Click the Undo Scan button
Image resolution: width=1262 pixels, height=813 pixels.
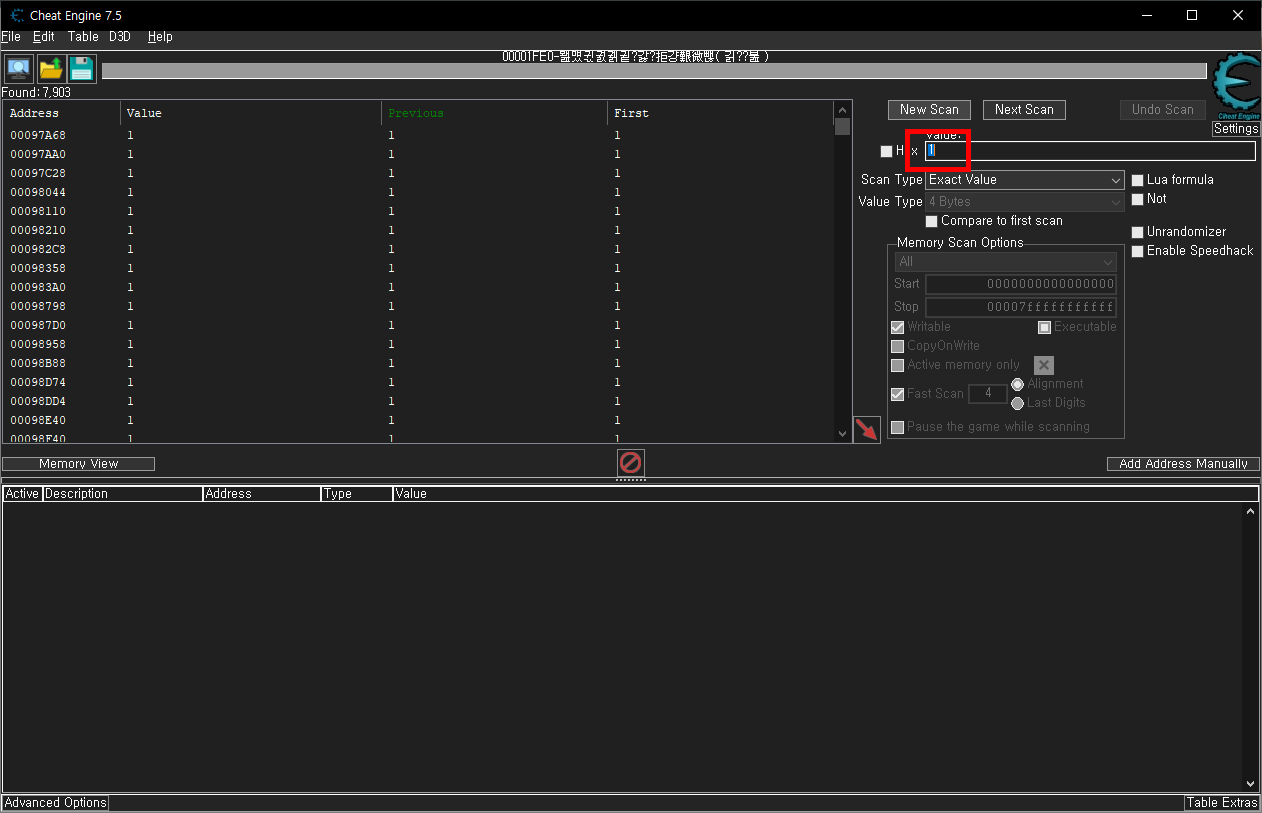click(1163, 110)
